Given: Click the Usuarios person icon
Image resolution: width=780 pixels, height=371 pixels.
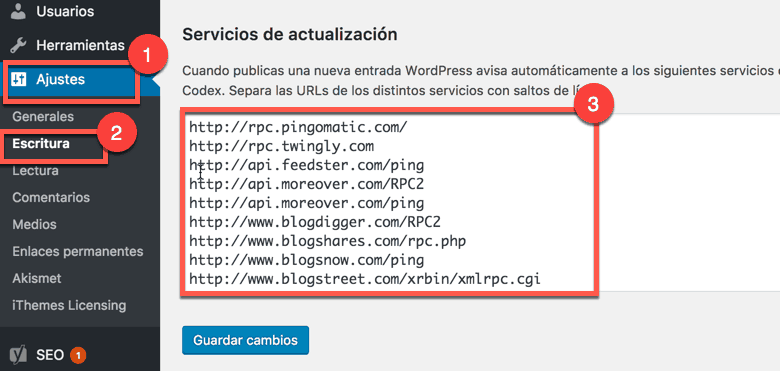Looking at the screenshot, I should click(x=18, y=10).
